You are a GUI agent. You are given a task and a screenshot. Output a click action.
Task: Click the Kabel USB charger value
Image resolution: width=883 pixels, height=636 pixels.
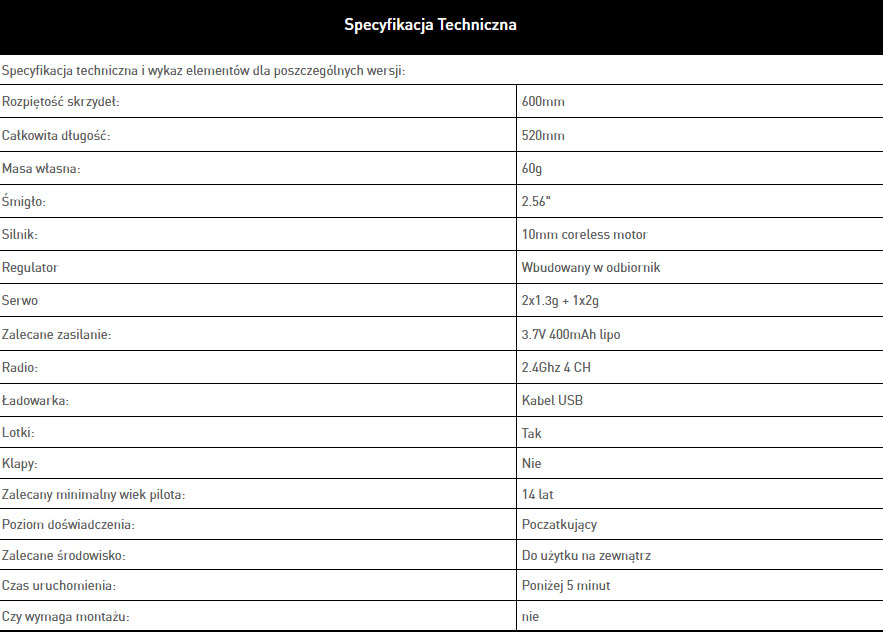[552, 400]
